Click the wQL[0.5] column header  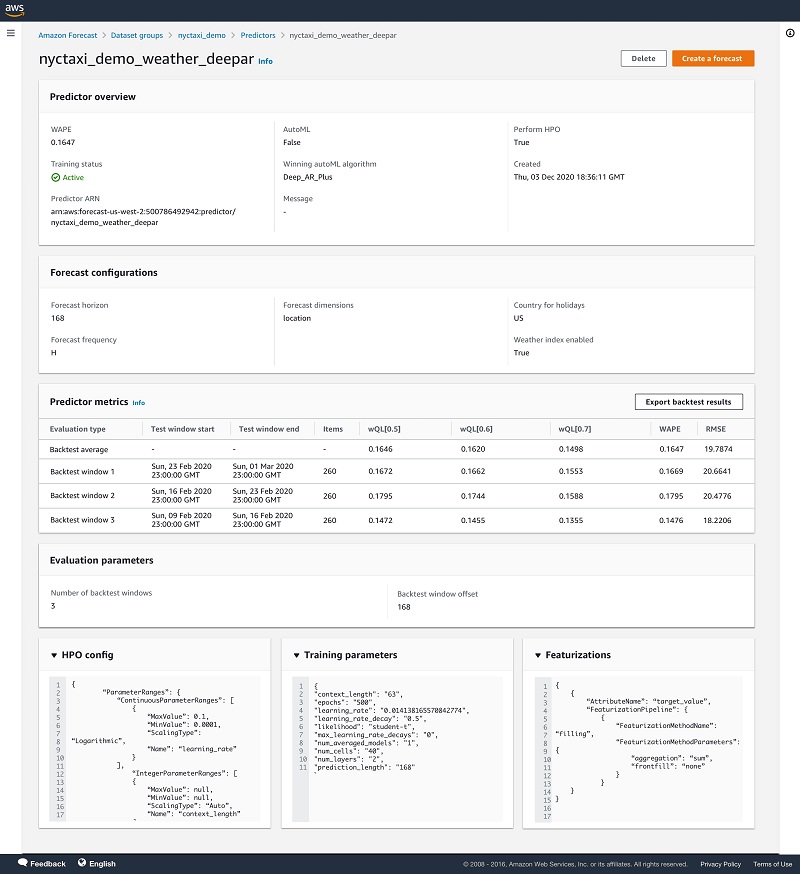(x=384, y=429)
